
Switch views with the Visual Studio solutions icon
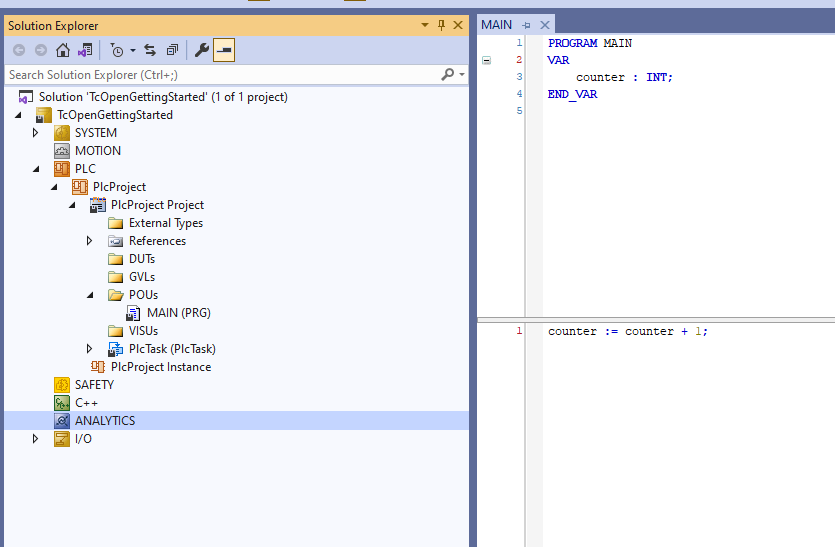pos(85,50)
